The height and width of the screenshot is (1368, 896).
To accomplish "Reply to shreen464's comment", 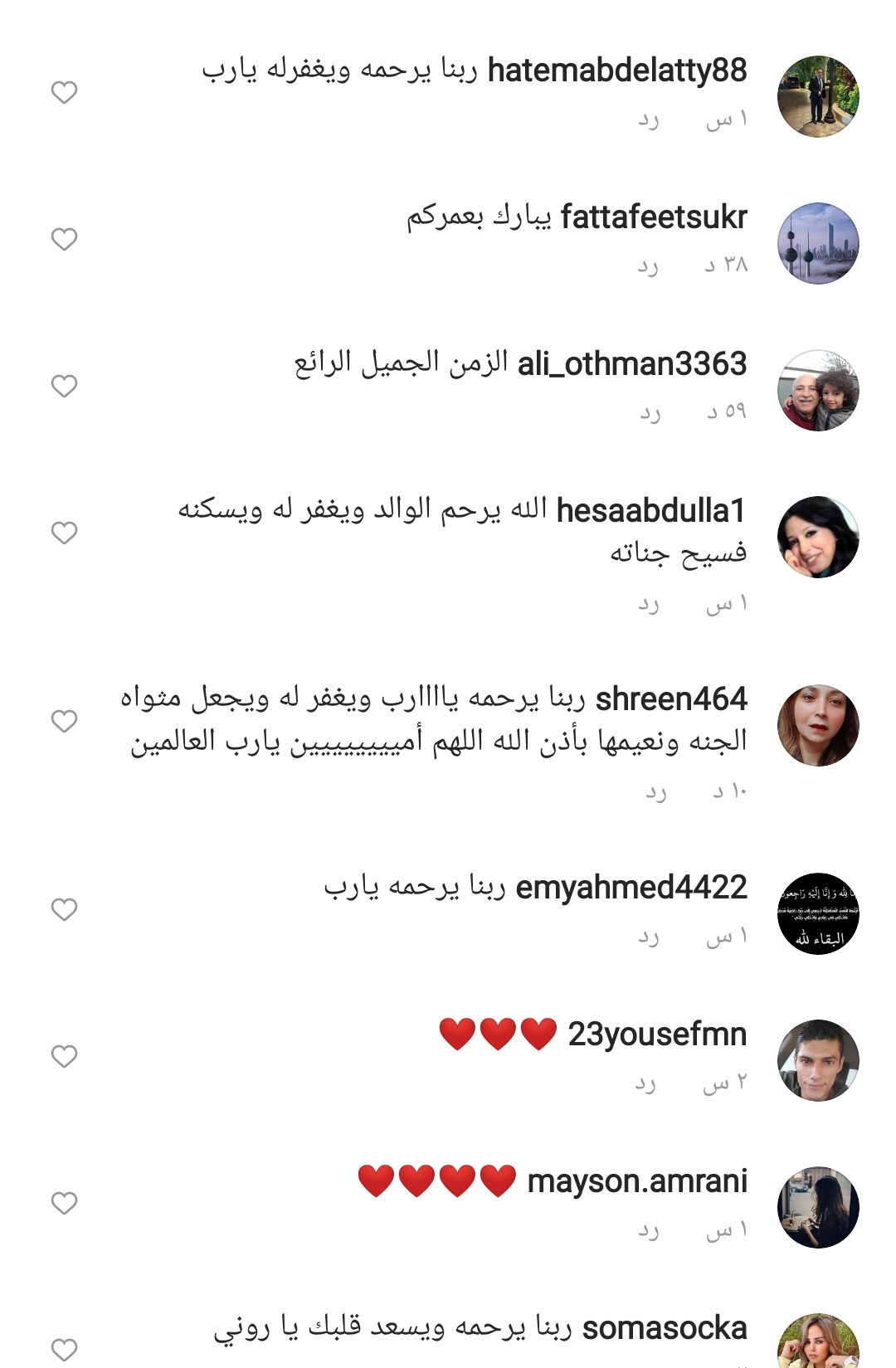I will (656, 793).
